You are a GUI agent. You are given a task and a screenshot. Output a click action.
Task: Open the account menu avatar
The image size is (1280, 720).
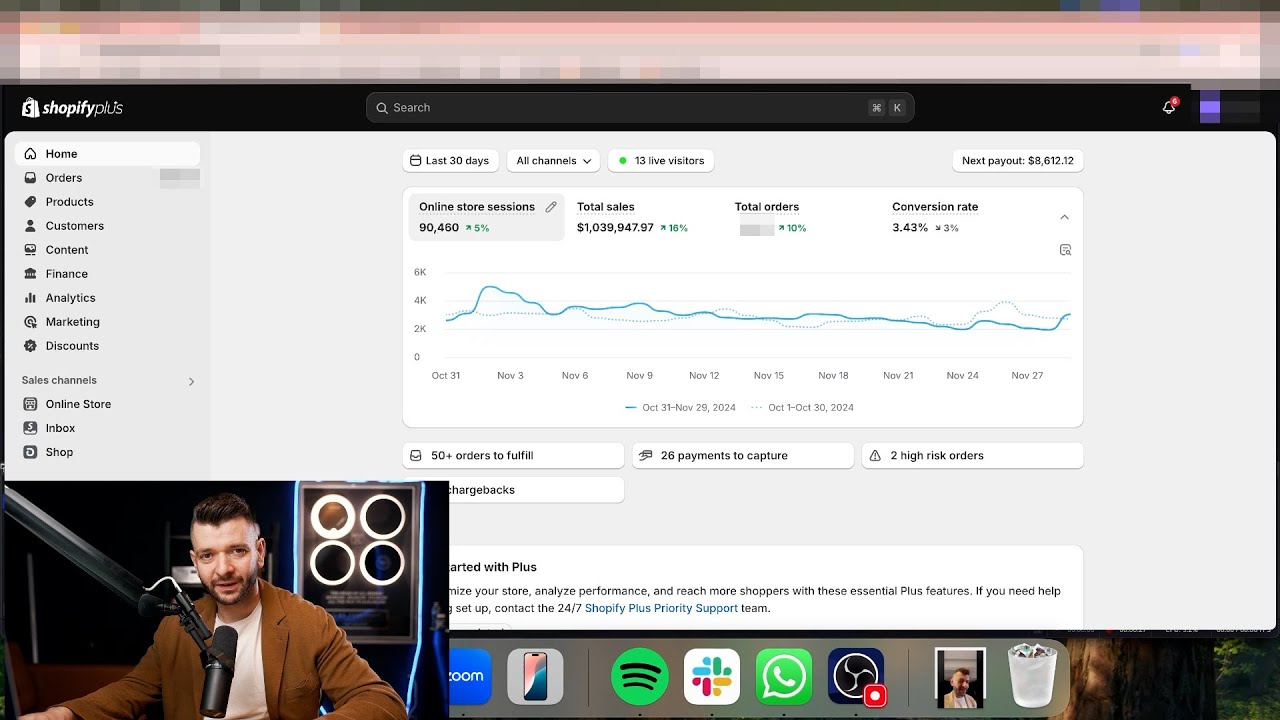click(x=1210, y=108)
